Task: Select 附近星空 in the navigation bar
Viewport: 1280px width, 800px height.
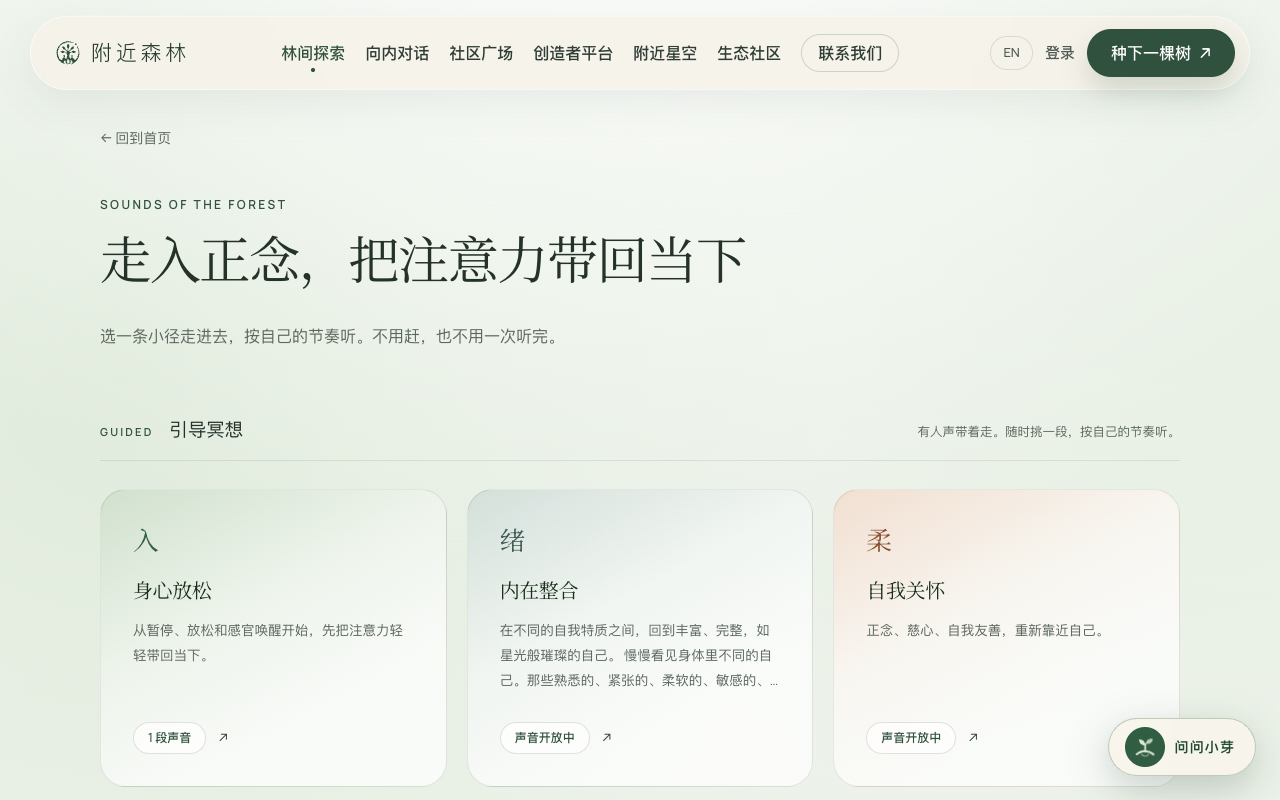Action: click(665, 53)
